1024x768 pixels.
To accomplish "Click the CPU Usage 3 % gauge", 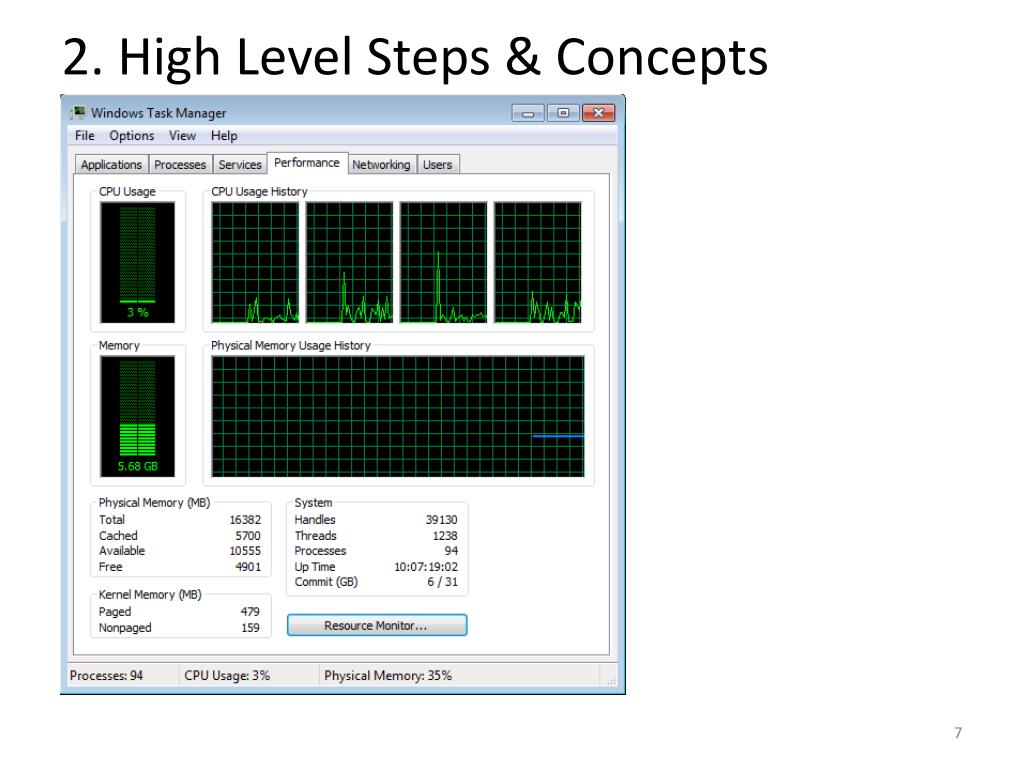I will click(137, 262).
